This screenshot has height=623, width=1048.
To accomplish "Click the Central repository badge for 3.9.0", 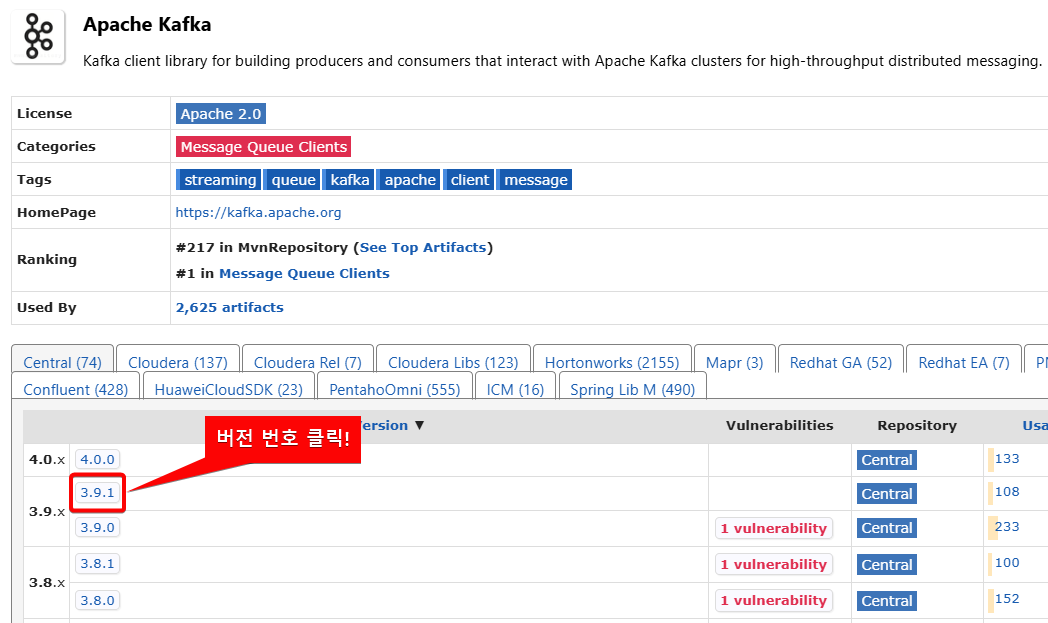I will coord(886,528).
